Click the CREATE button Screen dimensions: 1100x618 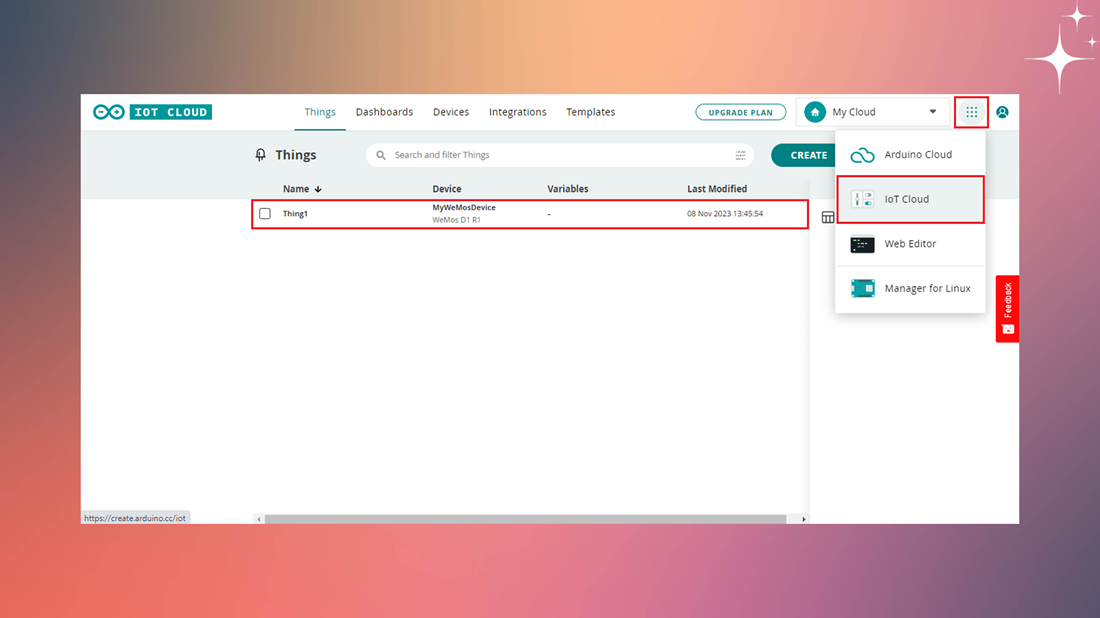click(804, 155)
